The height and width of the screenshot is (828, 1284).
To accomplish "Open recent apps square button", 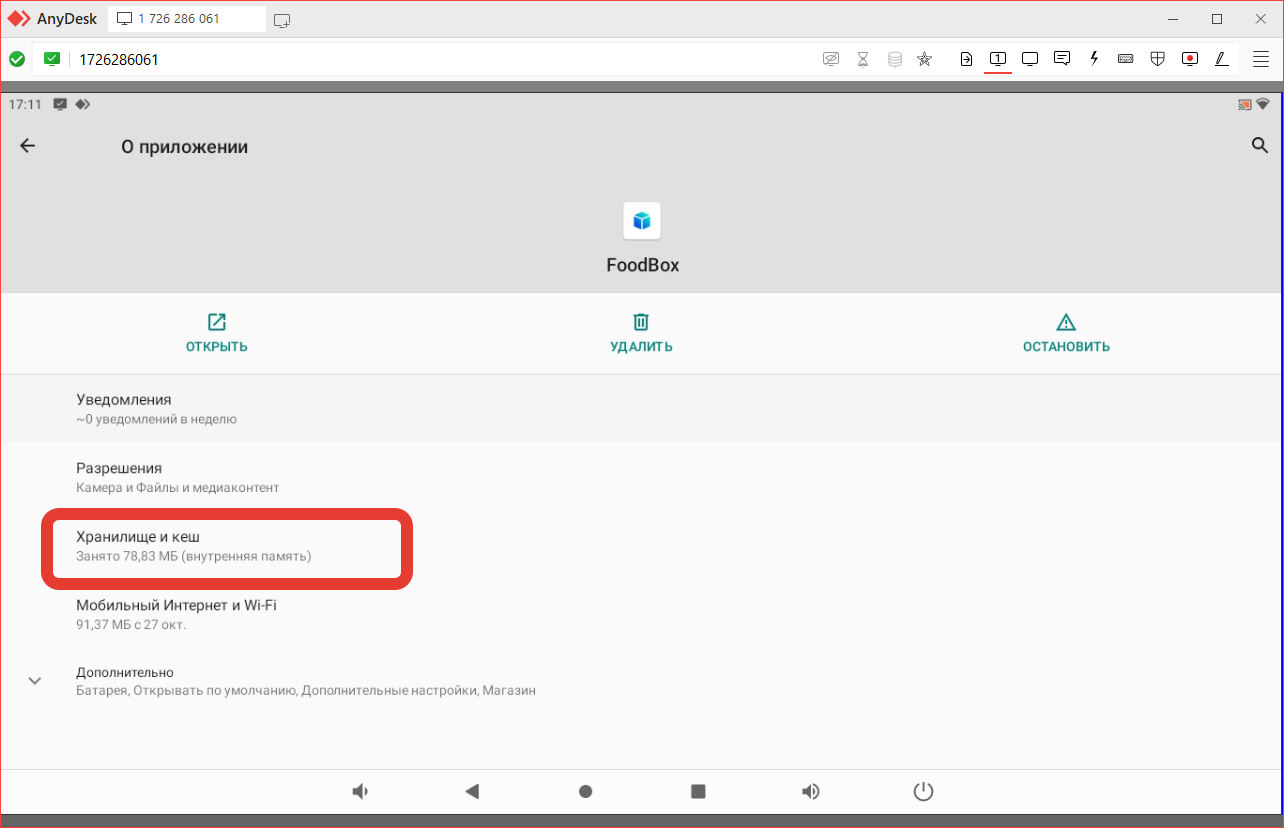I will [x=699, y=792].
